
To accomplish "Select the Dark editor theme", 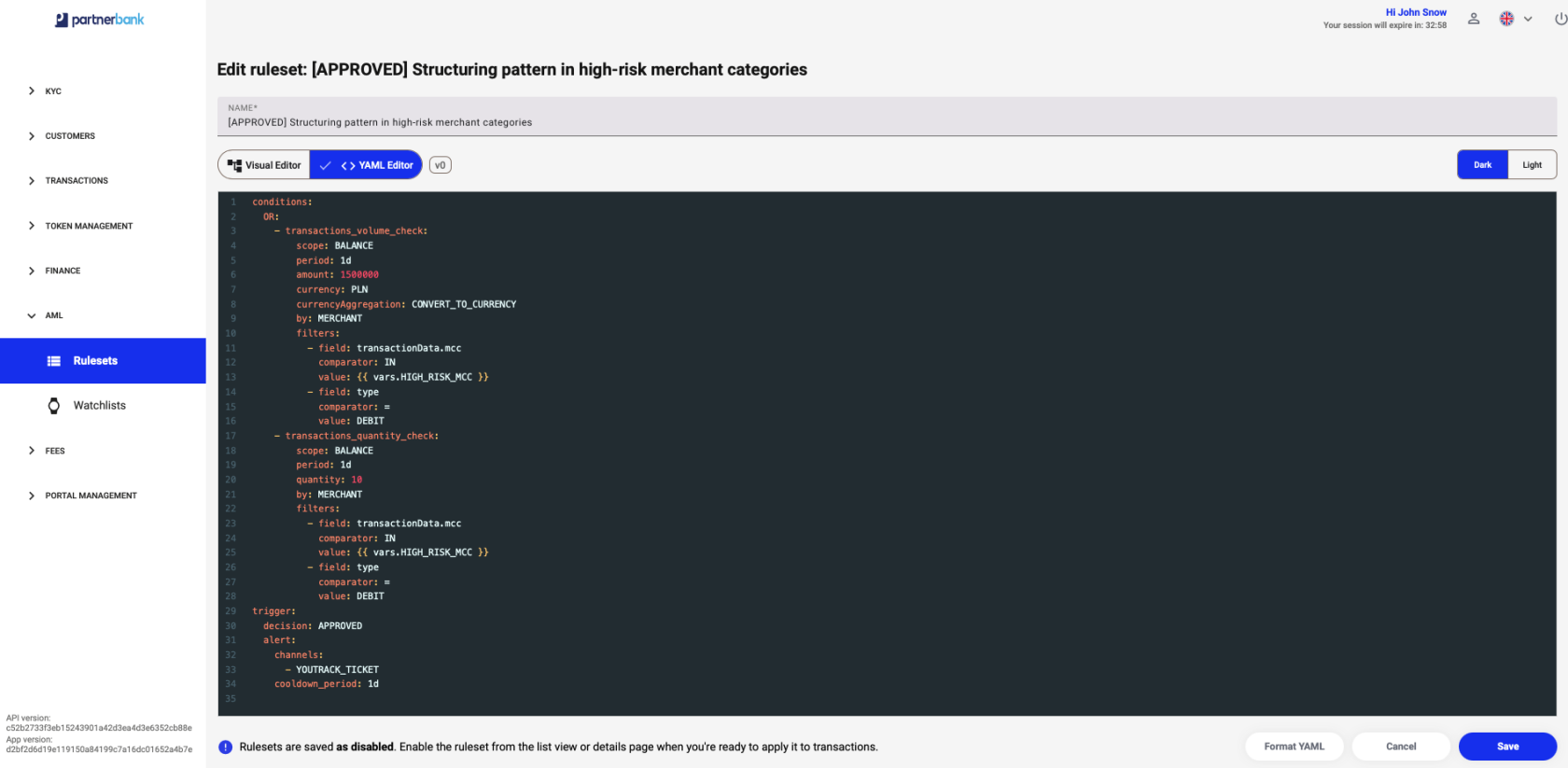I will (x=1482, y=165).
